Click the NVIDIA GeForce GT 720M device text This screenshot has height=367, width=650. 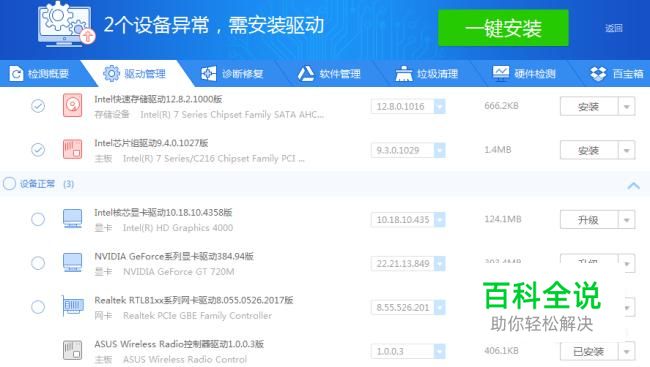pos(179,272)
